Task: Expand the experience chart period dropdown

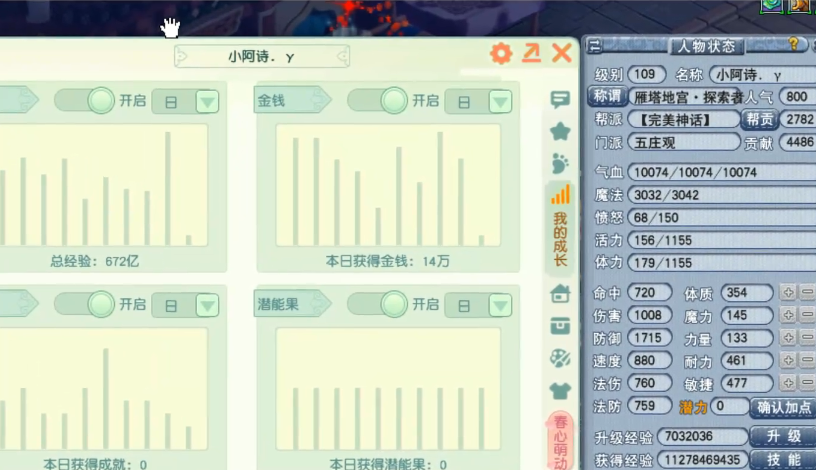Action: pyautogui.click(x=207, y=102)
